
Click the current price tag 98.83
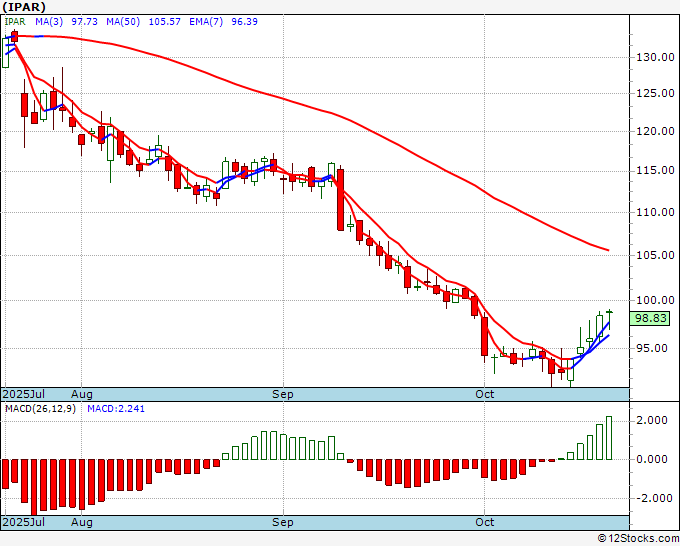pyautogui.click(x=650, y=318)
